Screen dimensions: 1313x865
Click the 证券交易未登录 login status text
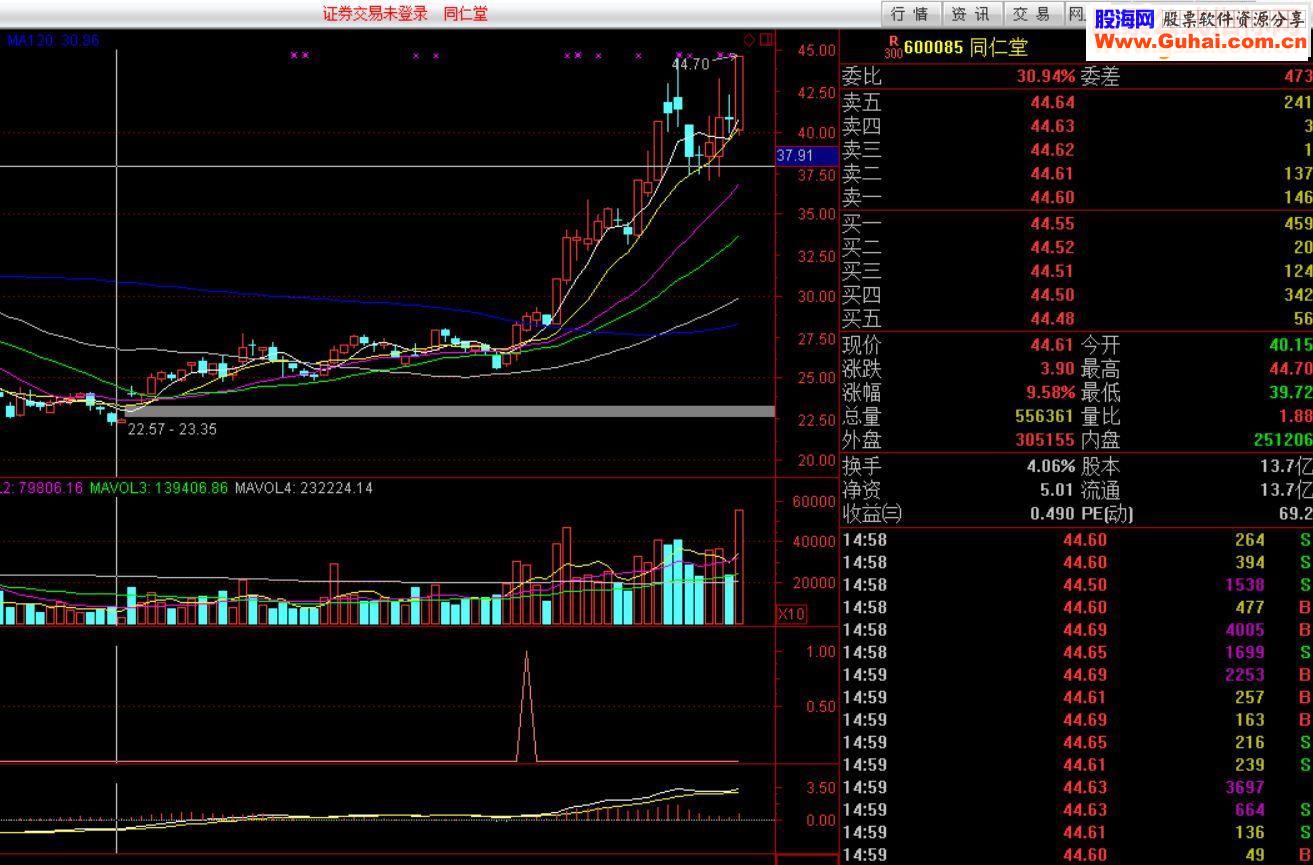[x=375, y=13]
